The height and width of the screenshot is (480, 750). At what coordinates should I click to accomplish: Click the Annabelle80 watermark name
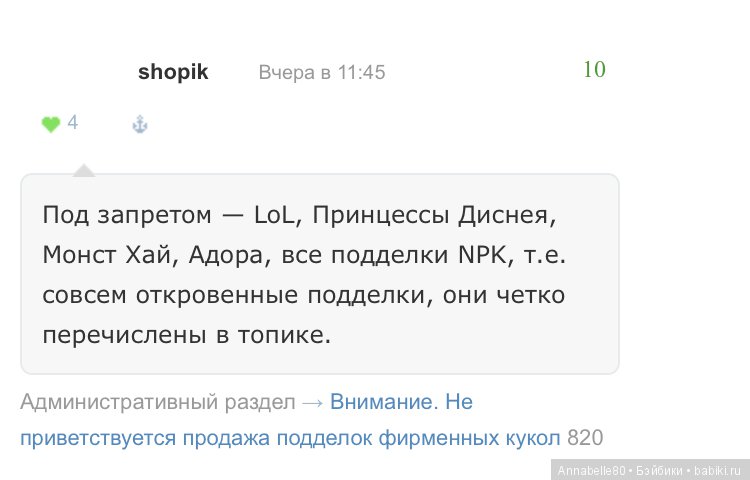(x=591, y=470)
